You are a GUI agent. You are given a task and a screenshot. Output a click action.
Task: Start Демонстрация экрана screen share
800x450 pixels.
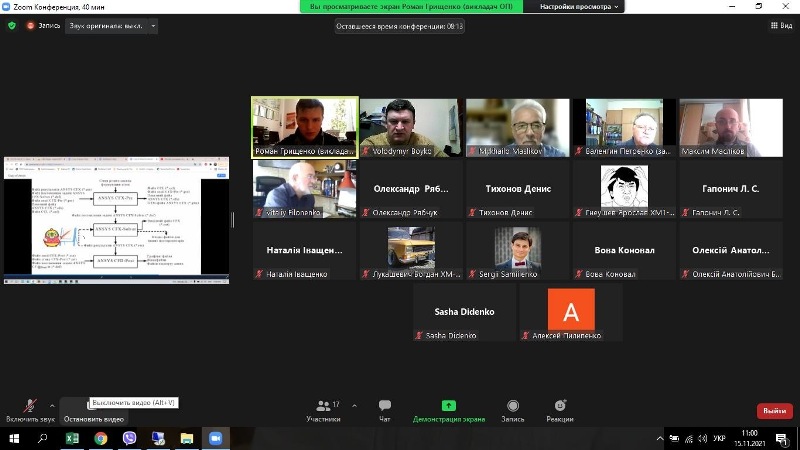(x=448, y=411)
